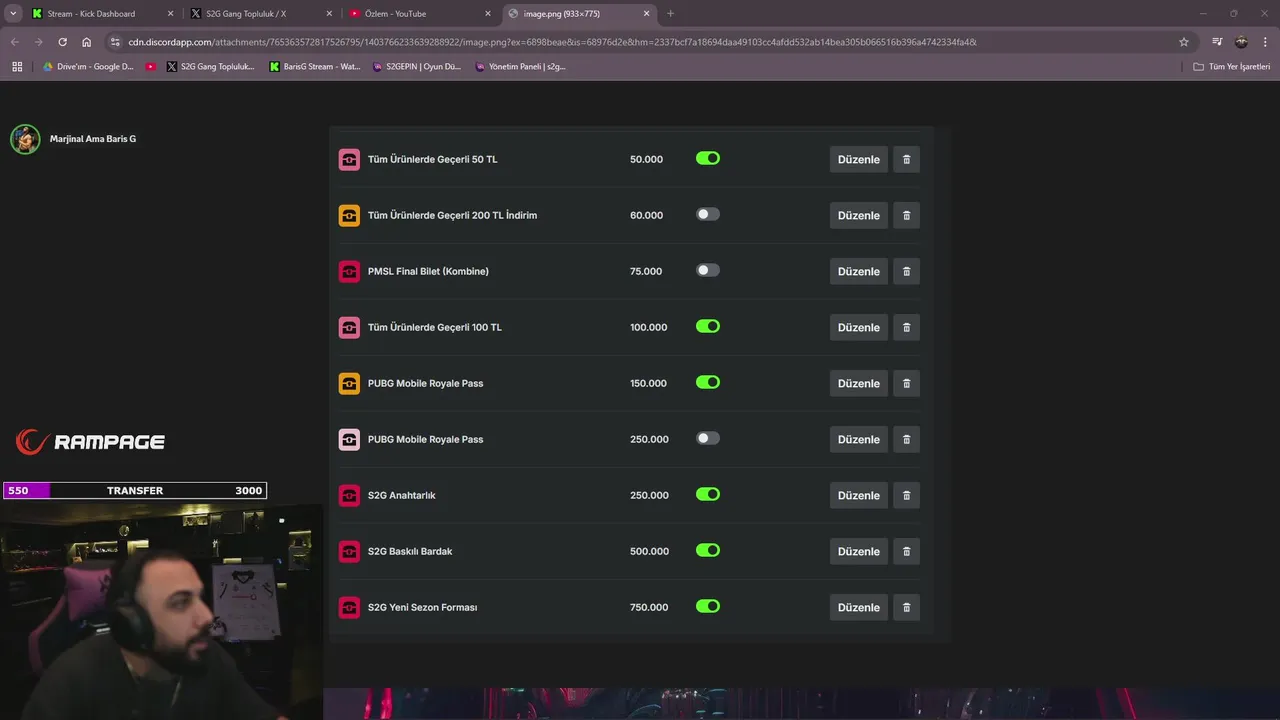Disable toggle for 150.000 PUBG Royale Pass
This screenshot has height=720, width=1280.
click(708, 382)
